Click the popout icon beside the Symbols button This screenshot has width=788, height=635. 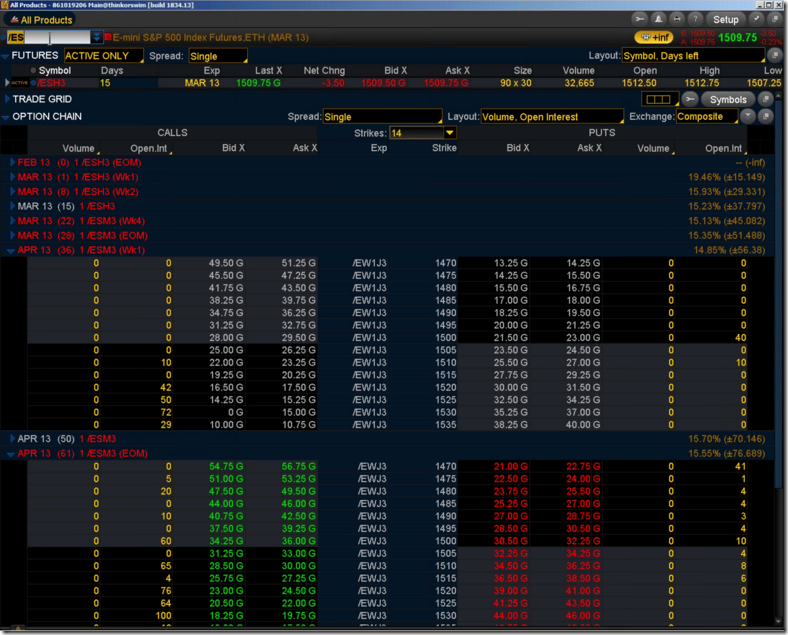[x=765, y=99]
